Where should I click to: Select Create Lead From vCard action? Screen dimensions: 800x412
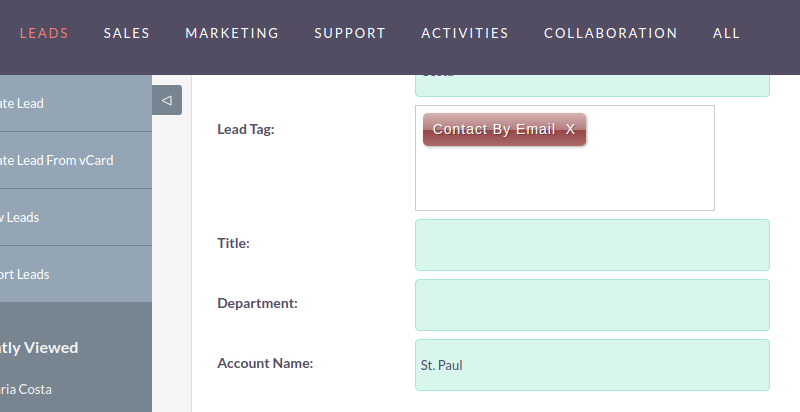click(x=76, y=161)
